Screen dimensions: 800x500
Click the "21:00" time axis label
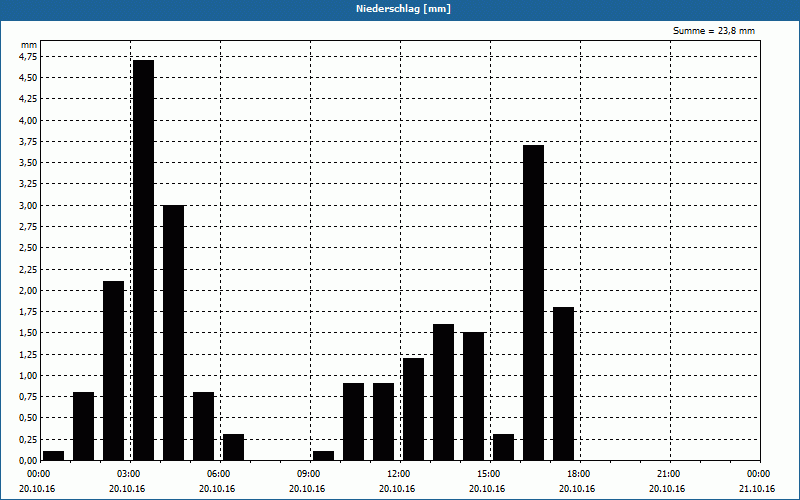point(670,474)
